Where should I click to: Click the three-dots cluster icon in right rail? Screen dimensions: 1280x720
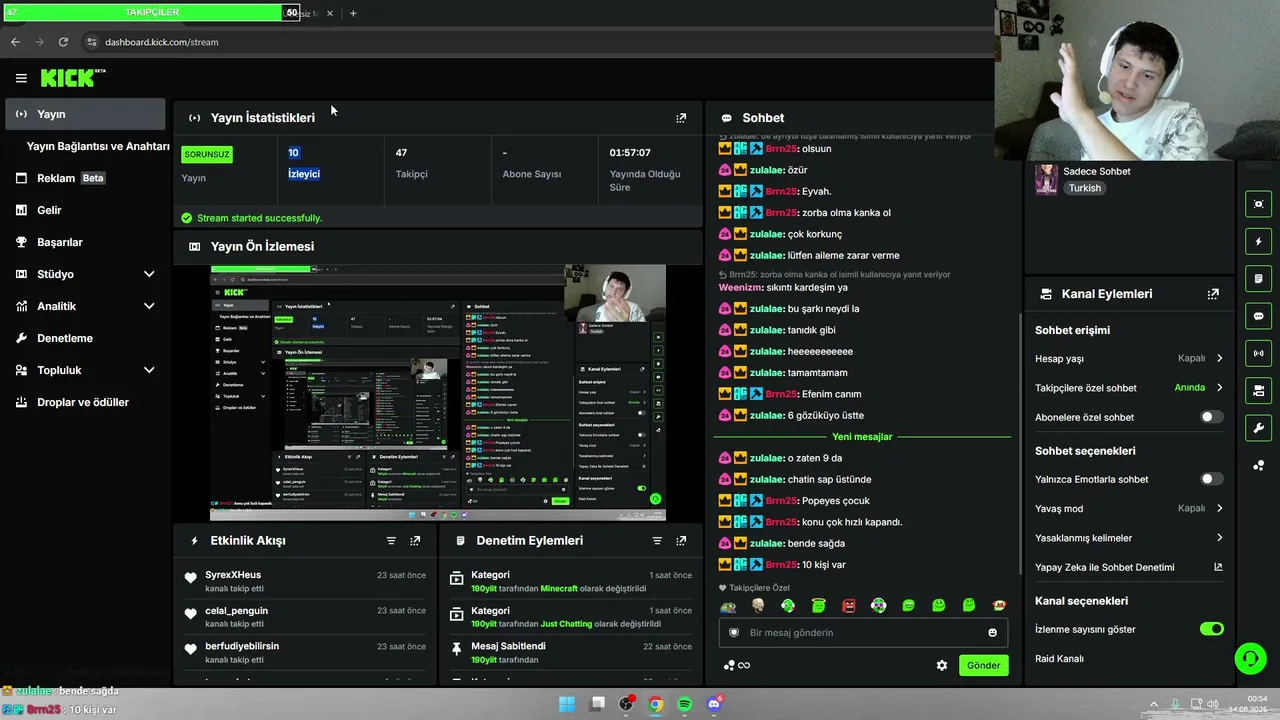[x=1258, y=465]
